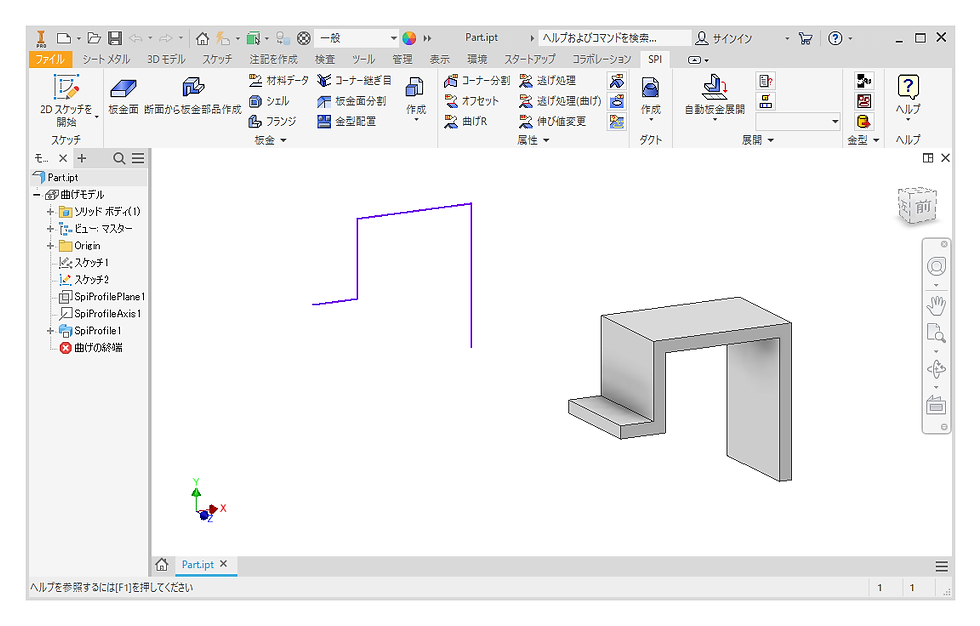
Task: Click 伸び値変更 tool
Action: pos(552,121)
